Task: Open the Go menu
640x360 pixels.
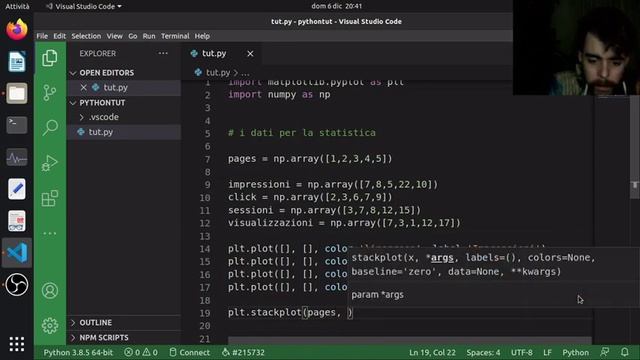Action: coord(133,36)
